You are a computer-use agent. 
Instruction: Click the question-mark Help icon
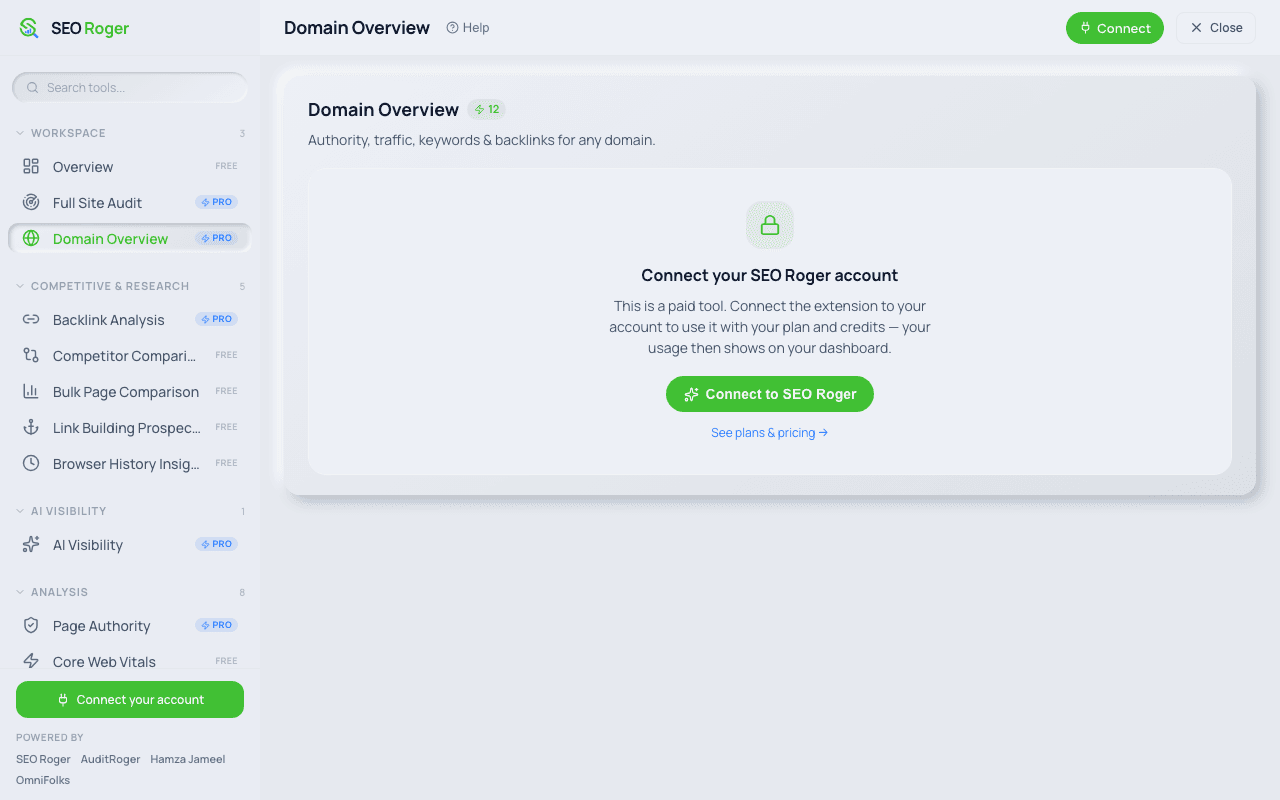coord(452,28)
